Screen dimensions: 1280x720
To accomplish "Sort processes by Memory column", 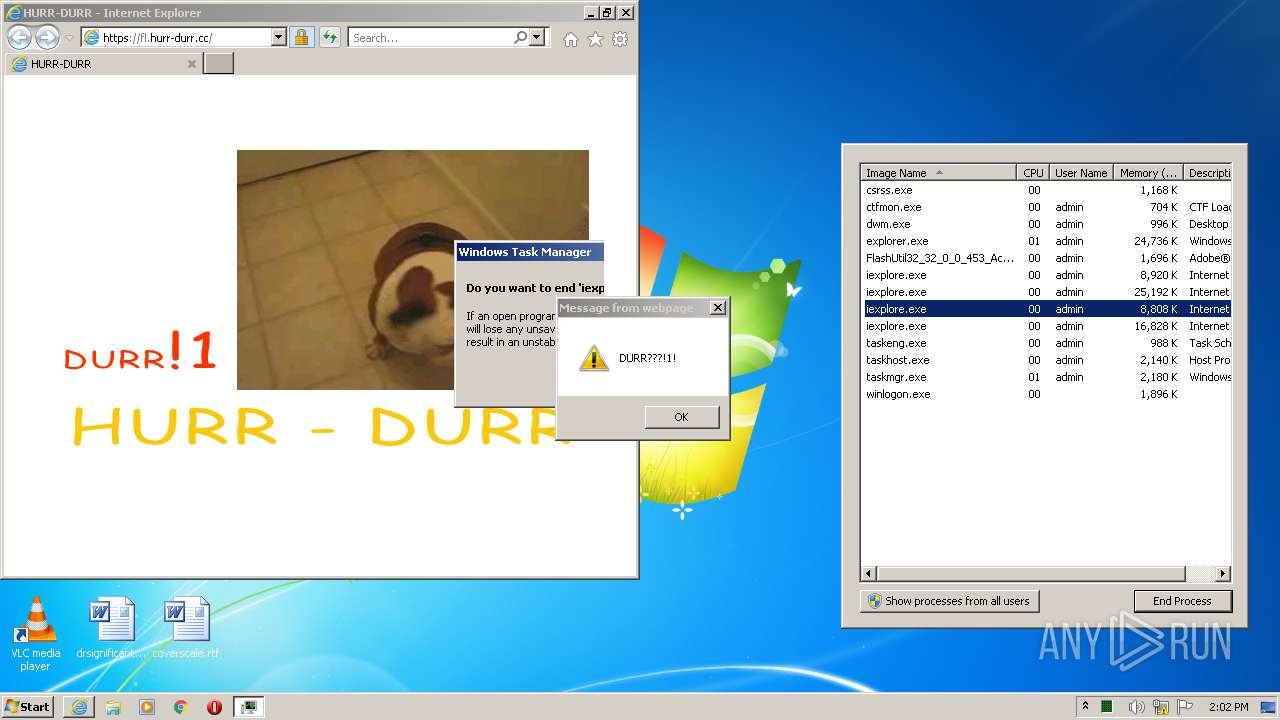I will pyautogui.click(x=1148, y=173).
